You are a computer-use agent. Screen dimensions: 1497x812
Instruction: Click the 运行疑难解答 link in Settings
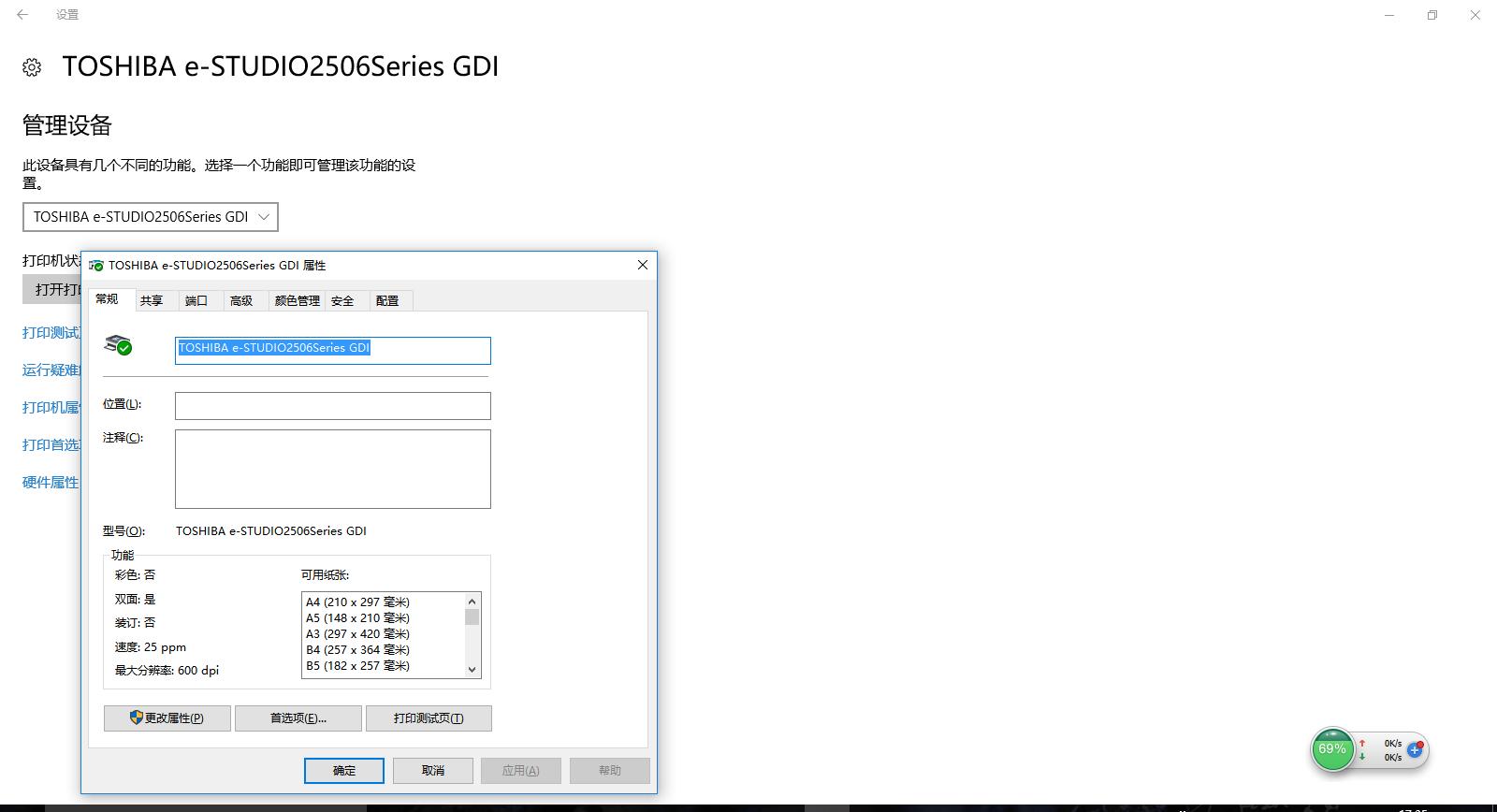[51, 370]
